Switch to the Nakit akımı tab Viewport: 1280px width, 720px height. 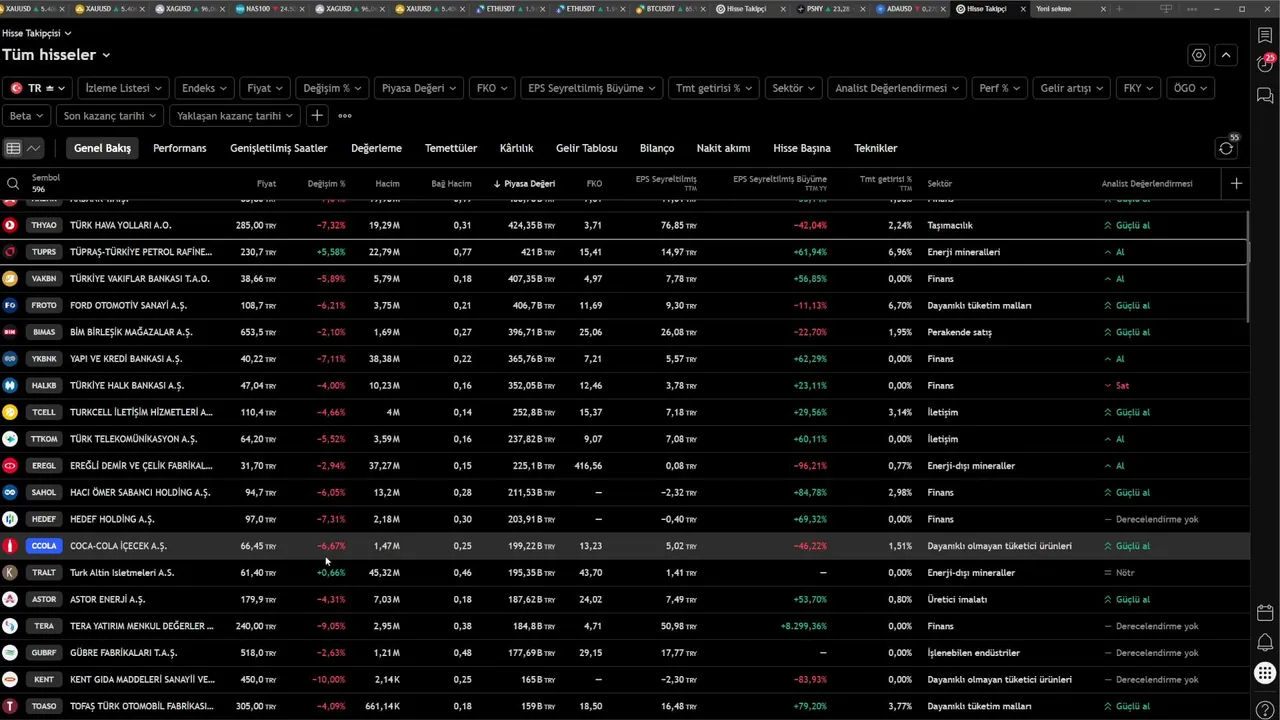(723, 148)
